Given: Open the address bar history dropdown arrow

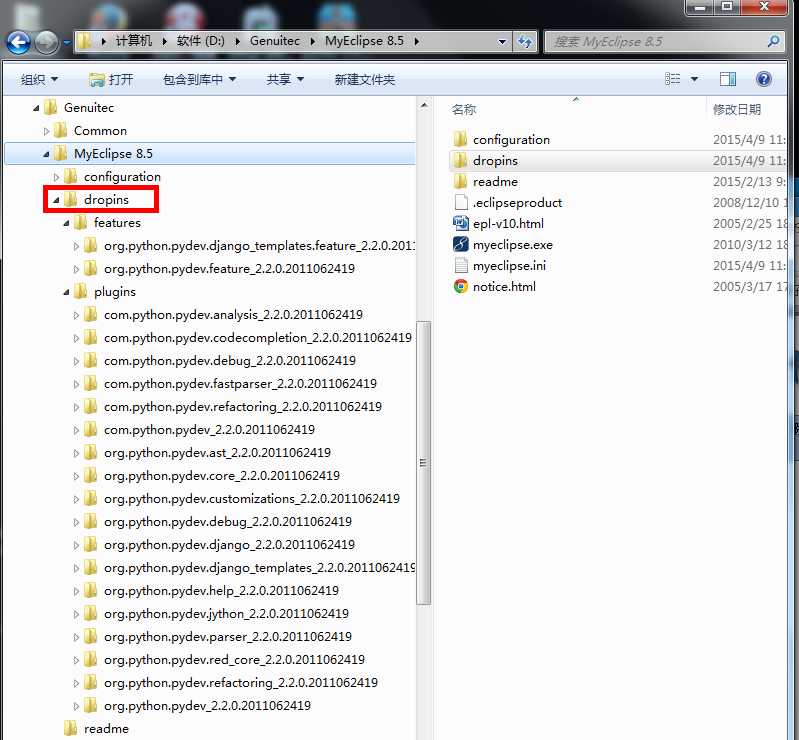Looking at the screenshot, I should [x=502, y=41].
